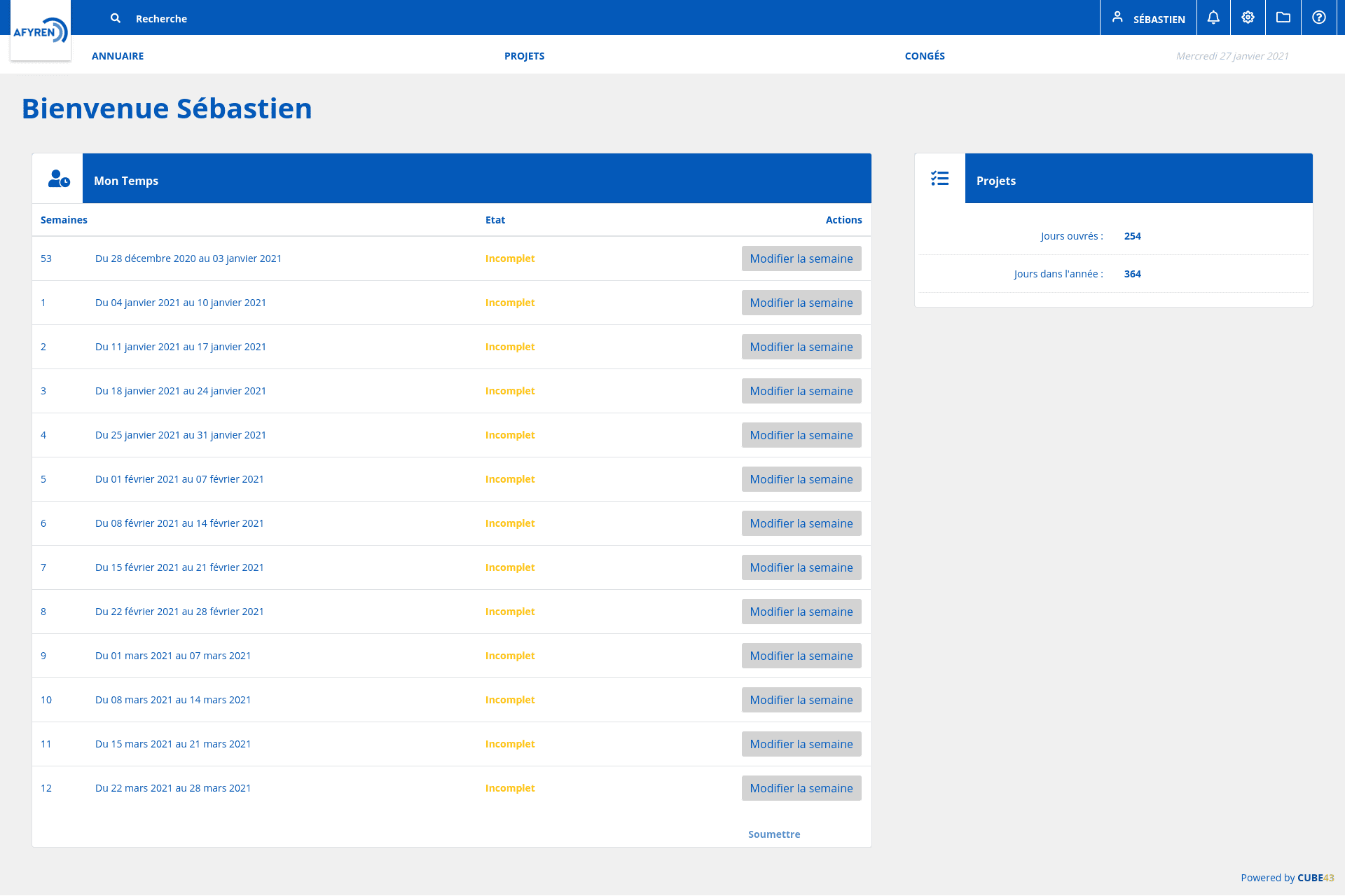Screen dimensions: 1345x896
Task: Click the Mon Temps panel title
Action: click(126, 181)
